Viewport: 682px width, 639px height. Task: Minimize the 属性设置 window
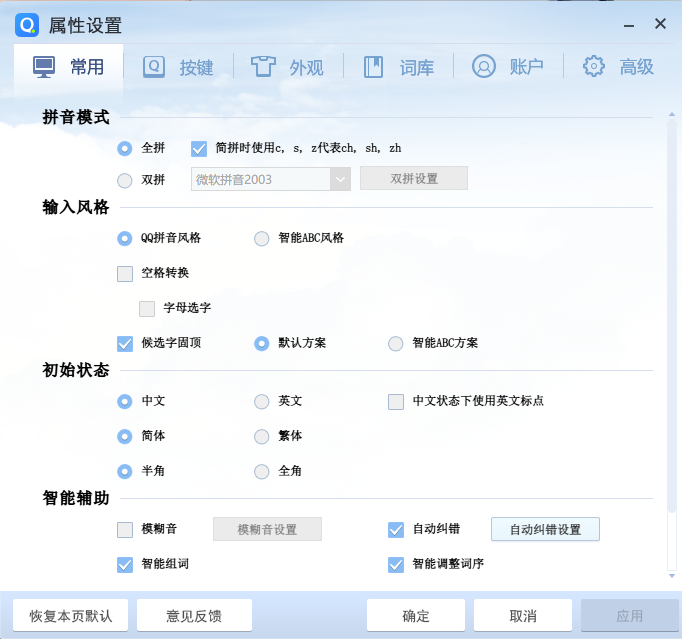pyautogui.click(x=629, y=26)
